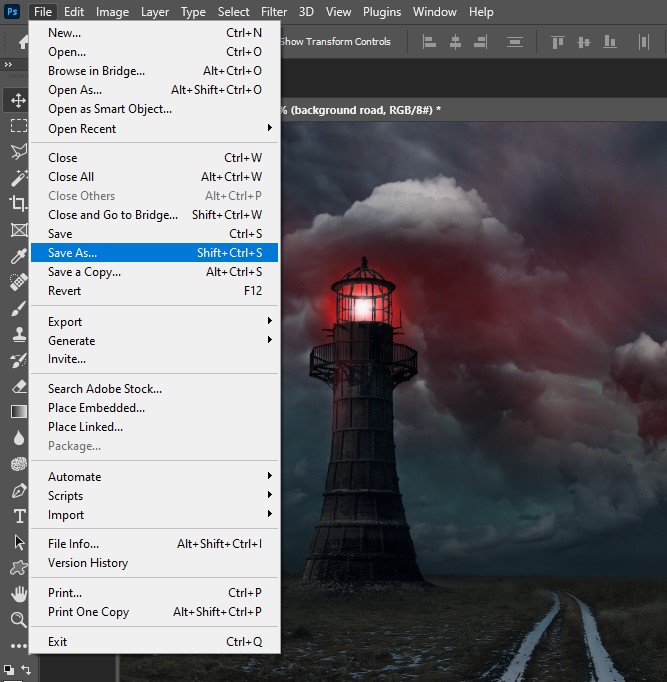Toggle Show Transform Controls option
The image size is (667, 682).
click(335, 42)
